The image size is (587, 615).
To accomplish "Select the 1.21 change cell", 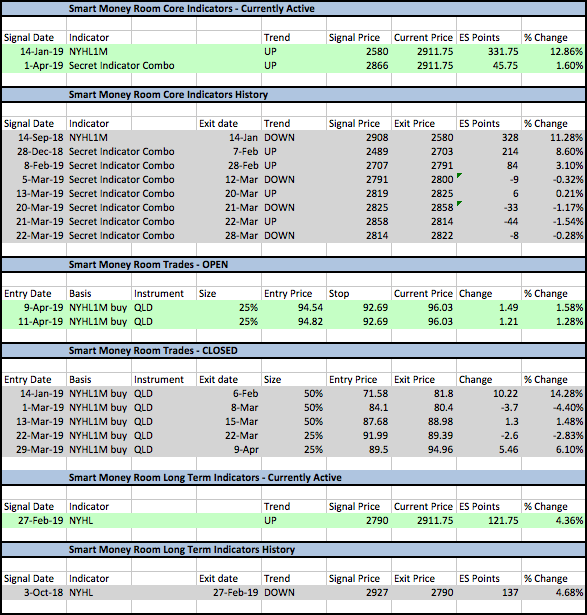I will pyautogui.click(x=509, y=322).
